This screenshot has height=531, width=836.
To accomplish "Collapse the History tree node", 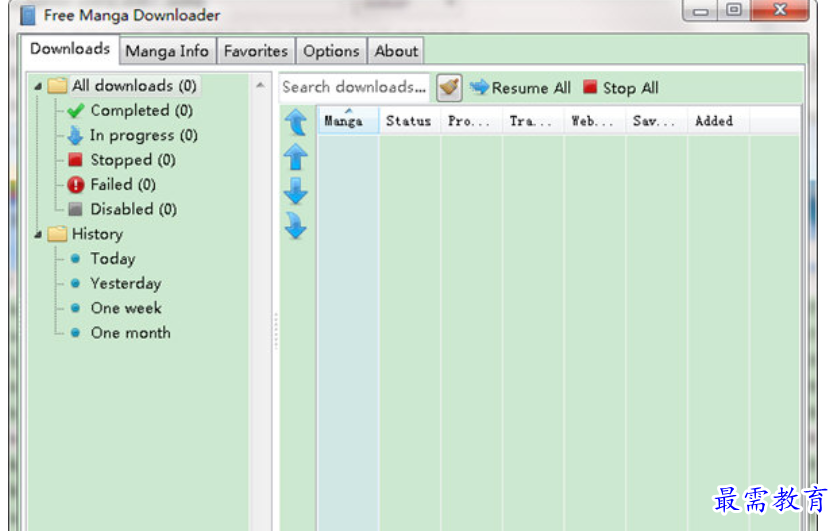I will coord(38,234).
